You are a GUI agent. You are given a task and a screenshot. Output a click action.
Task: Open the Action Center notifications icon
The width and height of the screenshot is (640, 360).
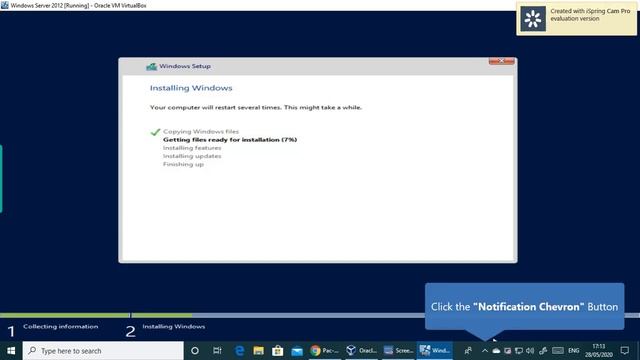coord(624,351)
